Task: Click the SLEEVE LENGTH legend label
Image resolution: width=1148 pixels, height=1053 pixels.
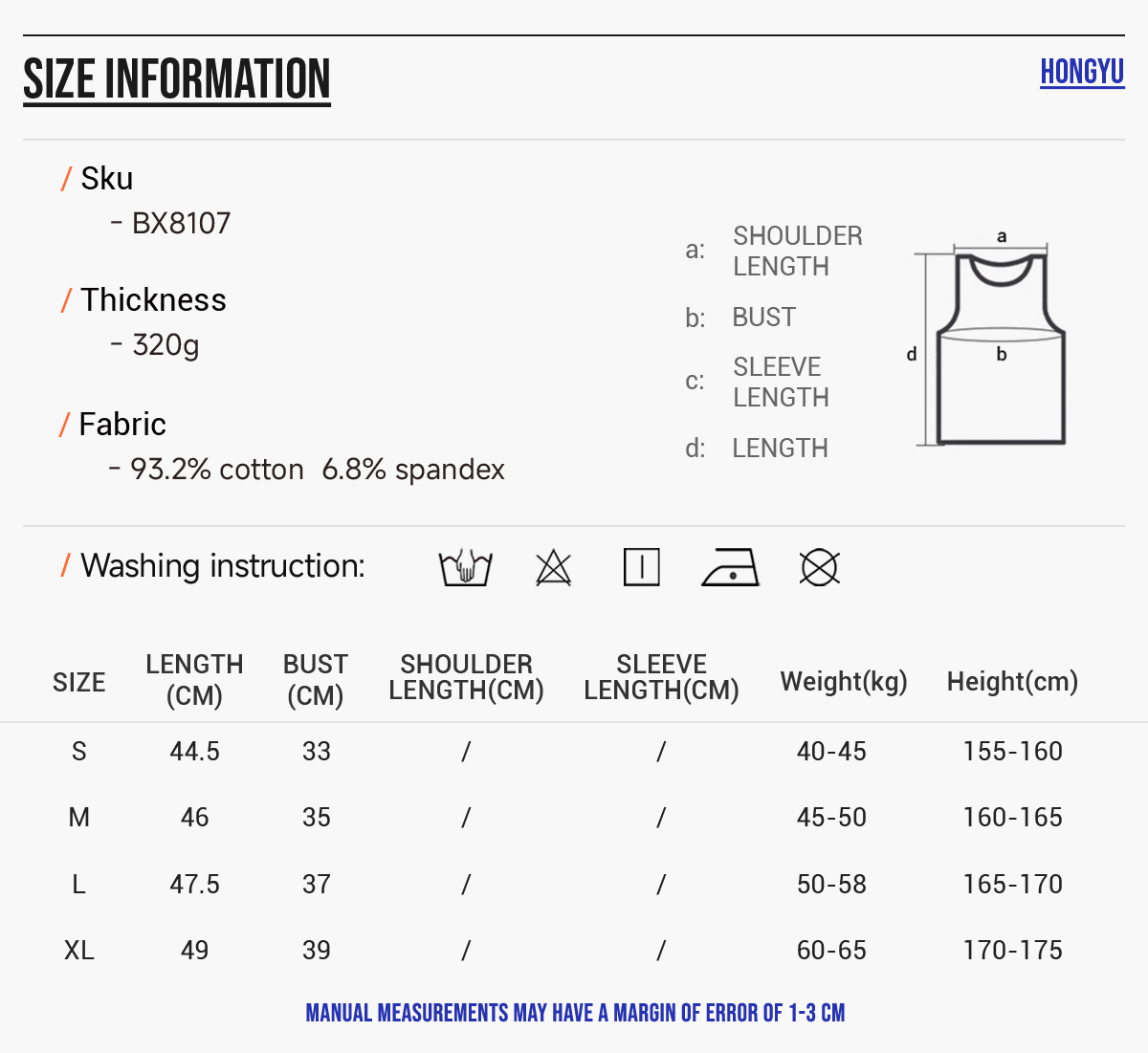Action: tap(781, 382)
